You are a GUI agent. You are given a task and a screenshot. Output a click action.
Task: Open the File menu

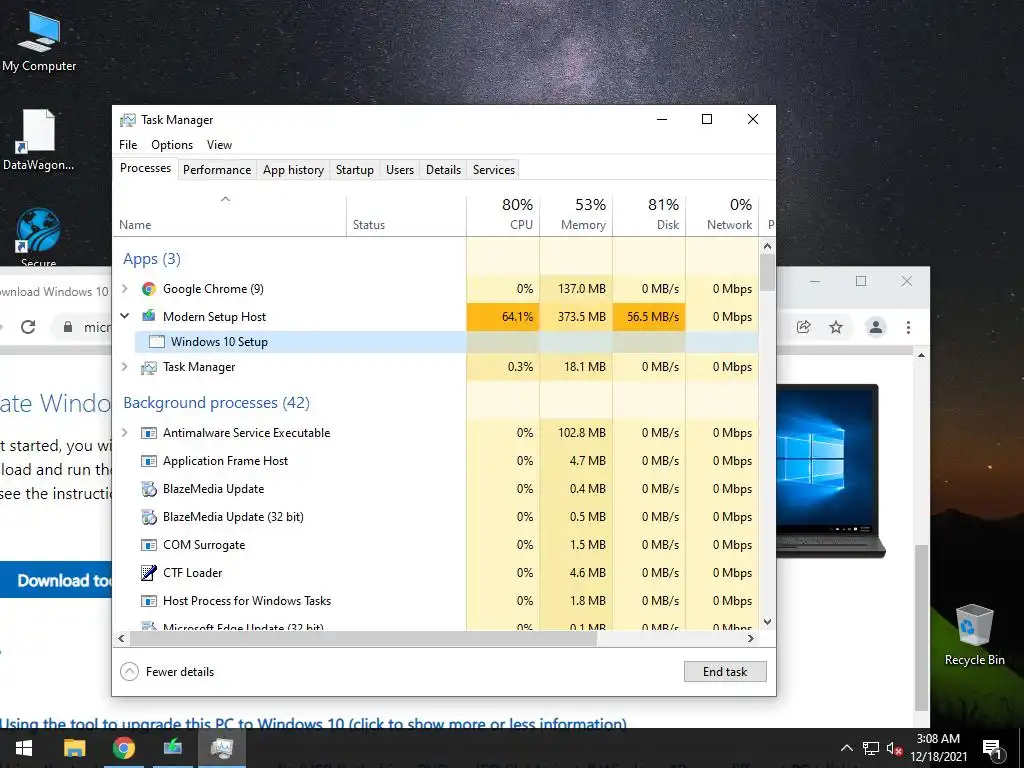tap(128, 145)
